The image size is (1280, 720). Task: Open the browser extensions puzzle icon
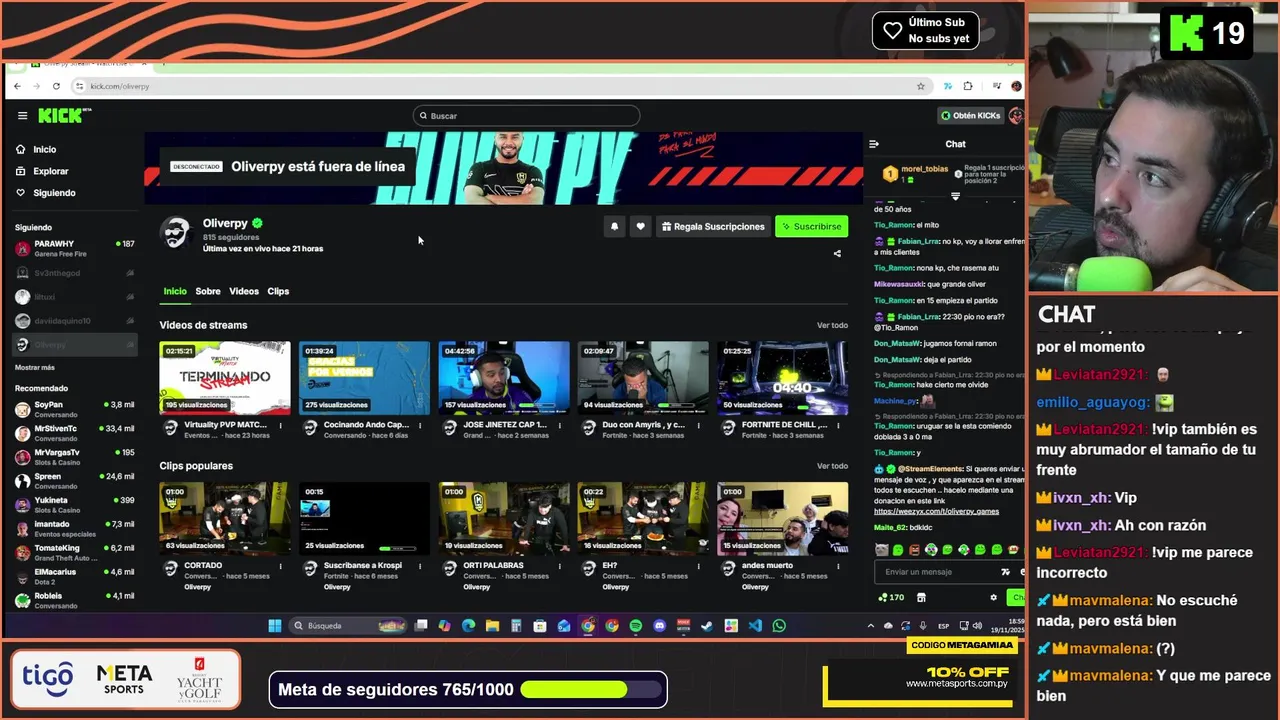(x=968, y=86)
